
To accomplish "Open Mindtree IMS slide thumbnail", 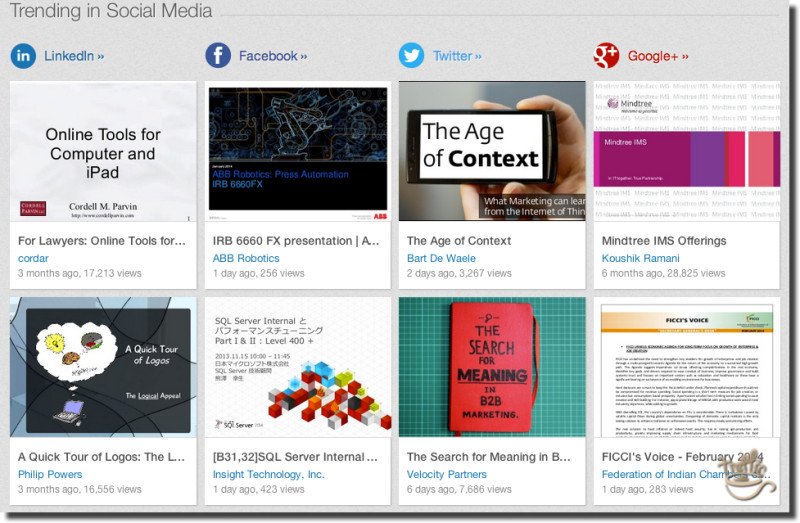I will coord(687,152).
